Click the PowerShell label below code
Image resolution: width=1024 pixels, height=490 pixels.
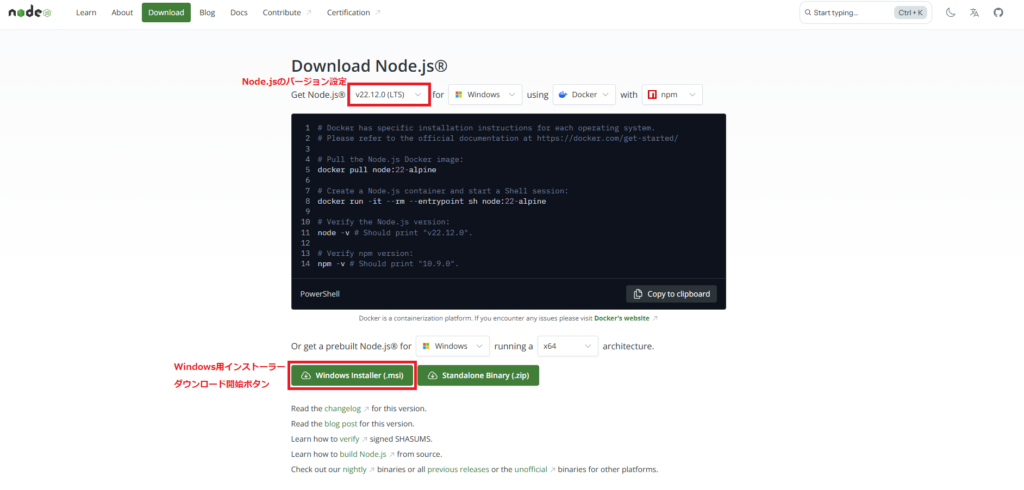point(320,294)
